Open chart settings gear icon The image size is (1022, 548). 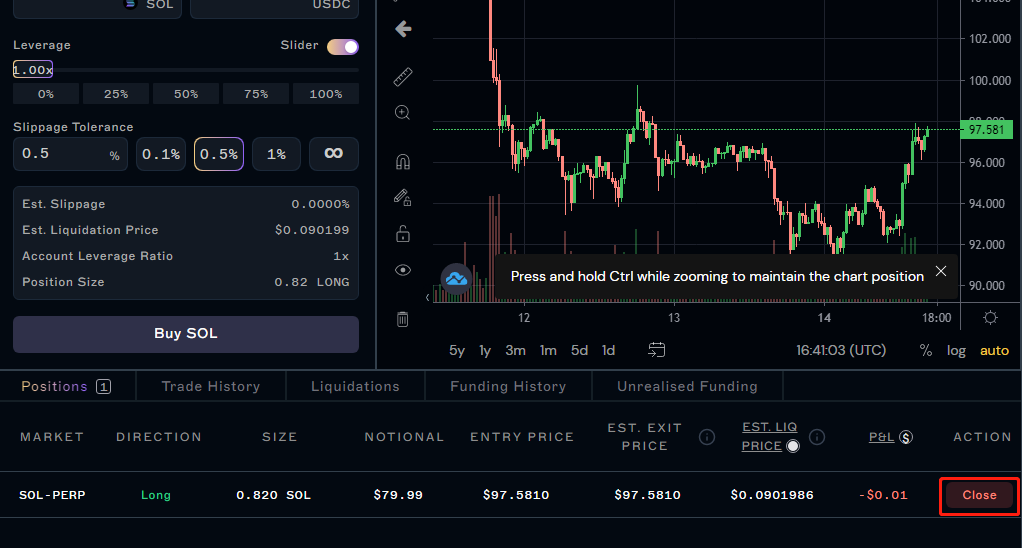[x=990, y=317]
